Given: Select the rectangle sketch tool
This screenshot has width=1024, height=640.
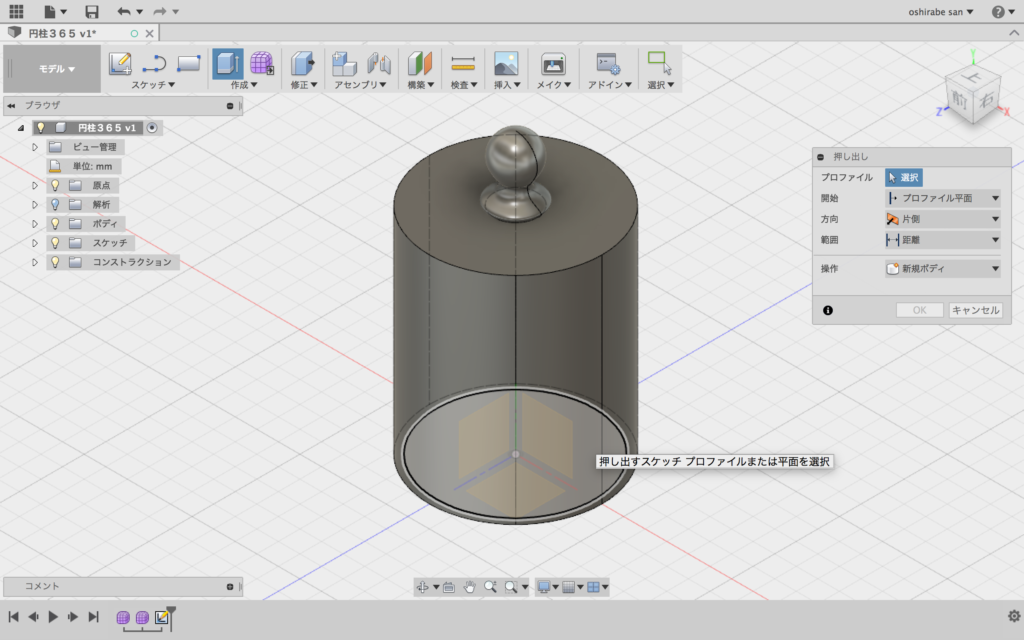Looking at the screenshot, I should coord(189,63).
